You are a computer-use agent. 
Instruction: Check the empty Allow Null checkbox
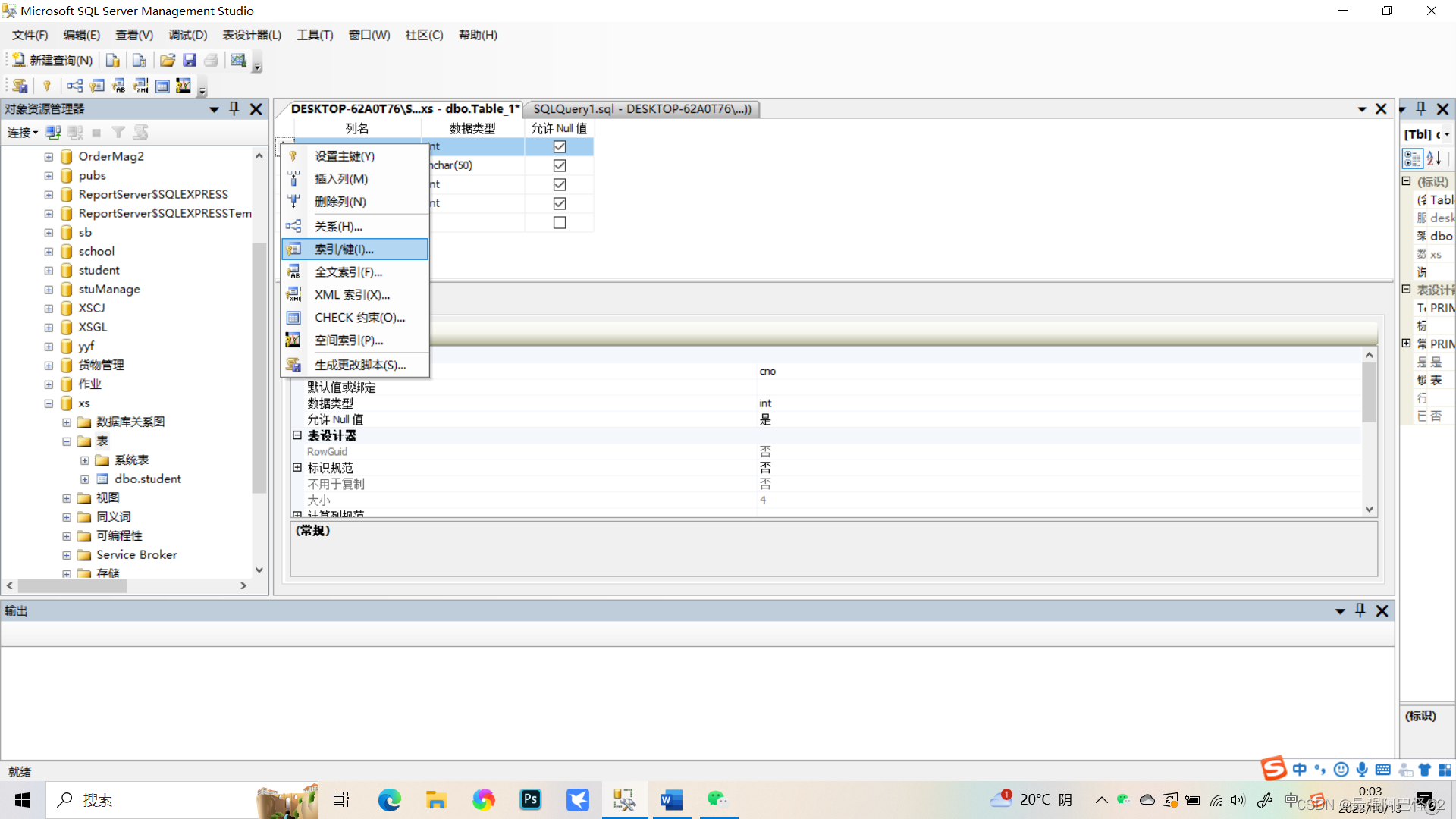point(560,223)
